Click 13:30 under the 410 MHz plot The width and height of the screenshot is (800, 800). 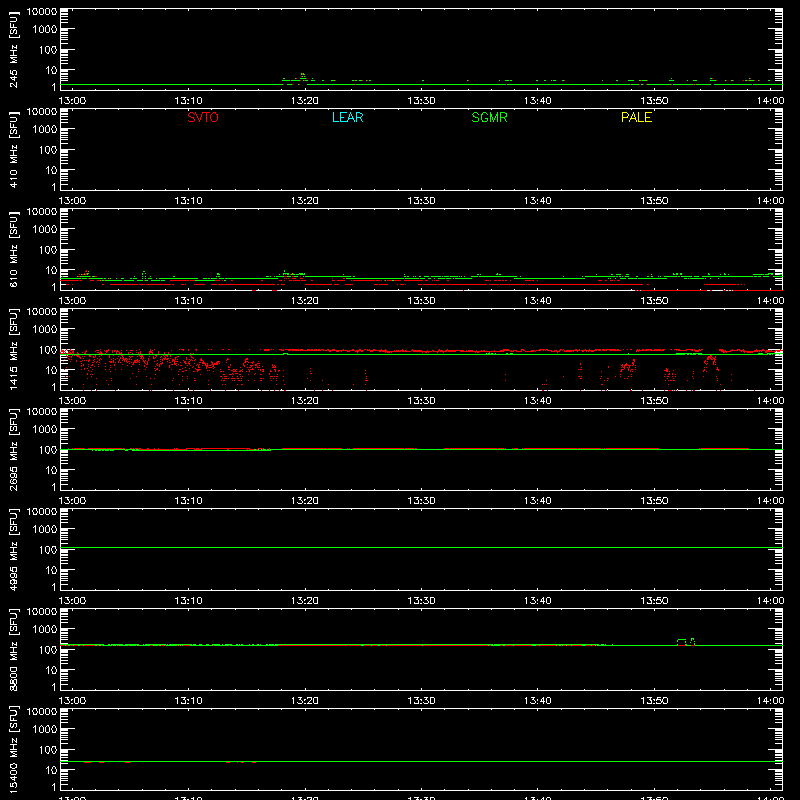click(x=421, y=201)
